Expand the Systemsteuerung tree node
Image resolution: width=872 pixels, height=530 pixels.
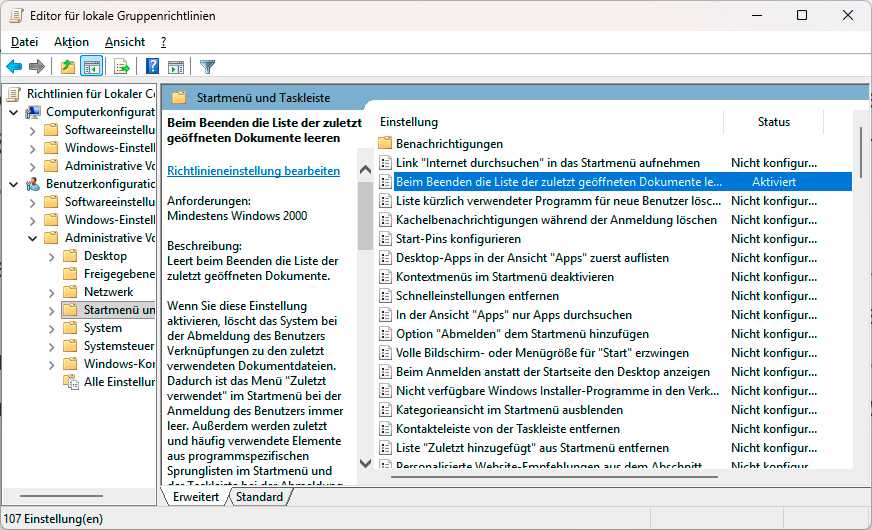pos(51,346)
